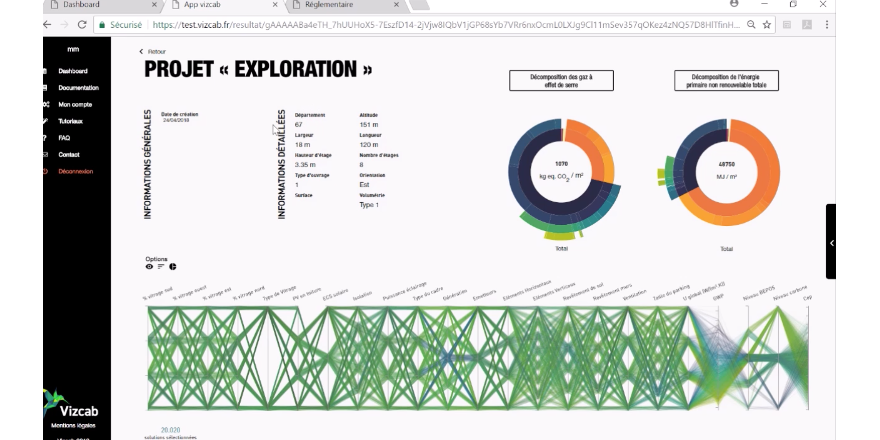Click the Volumétrie value 'Type 1'
This screenshot has width=880, height=440.
[369, 205]
